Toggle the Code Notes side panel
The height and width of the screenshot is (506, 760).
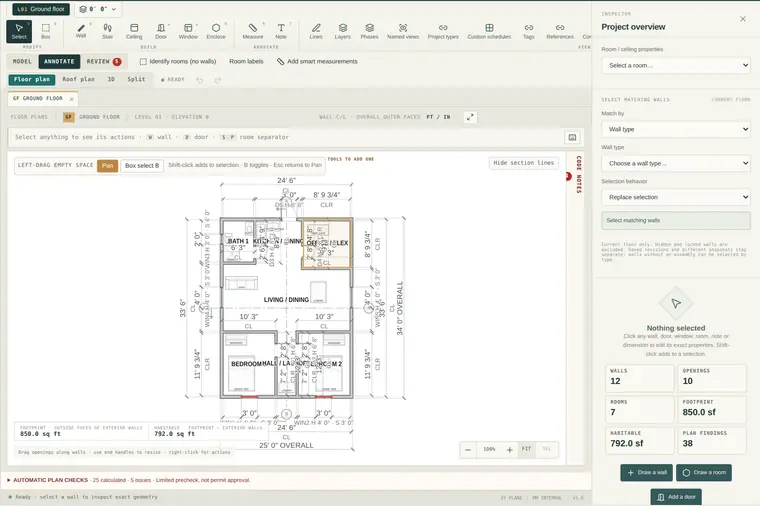coord(578,174)
